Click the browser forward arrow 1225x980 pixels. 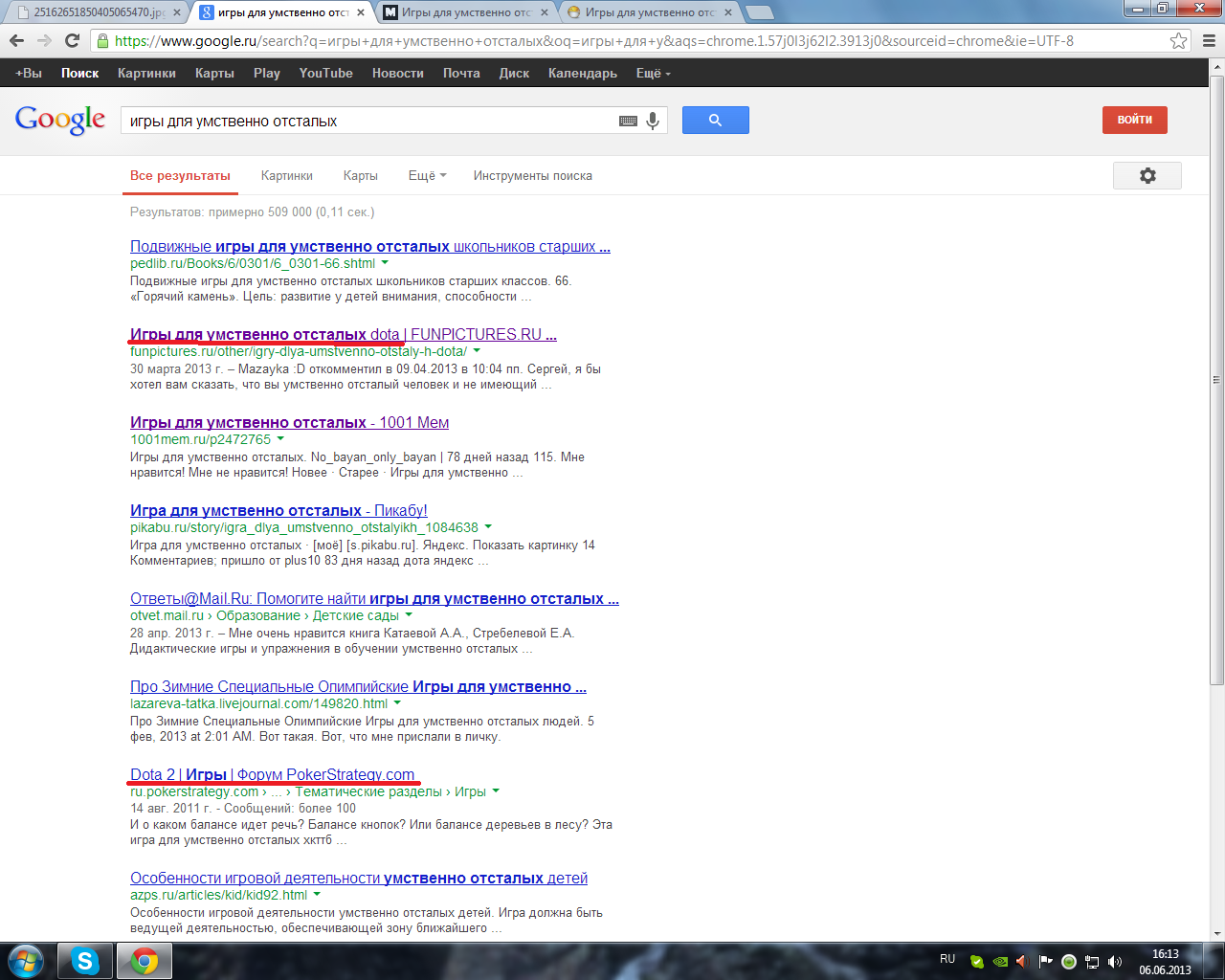coord(44,40)
